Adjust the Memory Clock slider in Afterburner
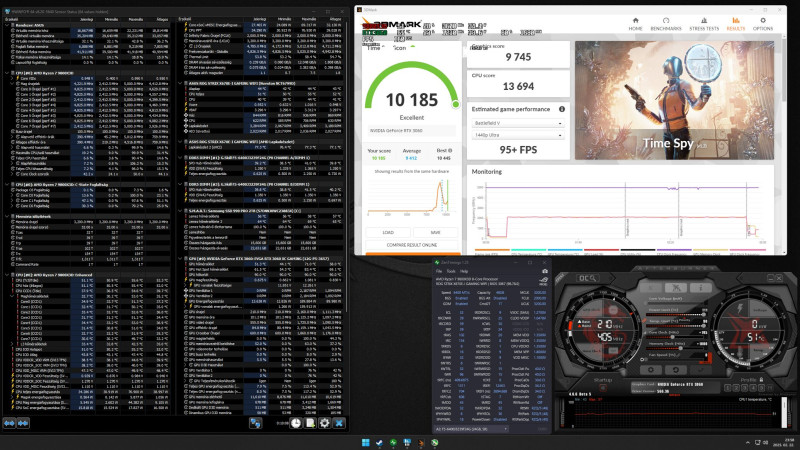 676,348
